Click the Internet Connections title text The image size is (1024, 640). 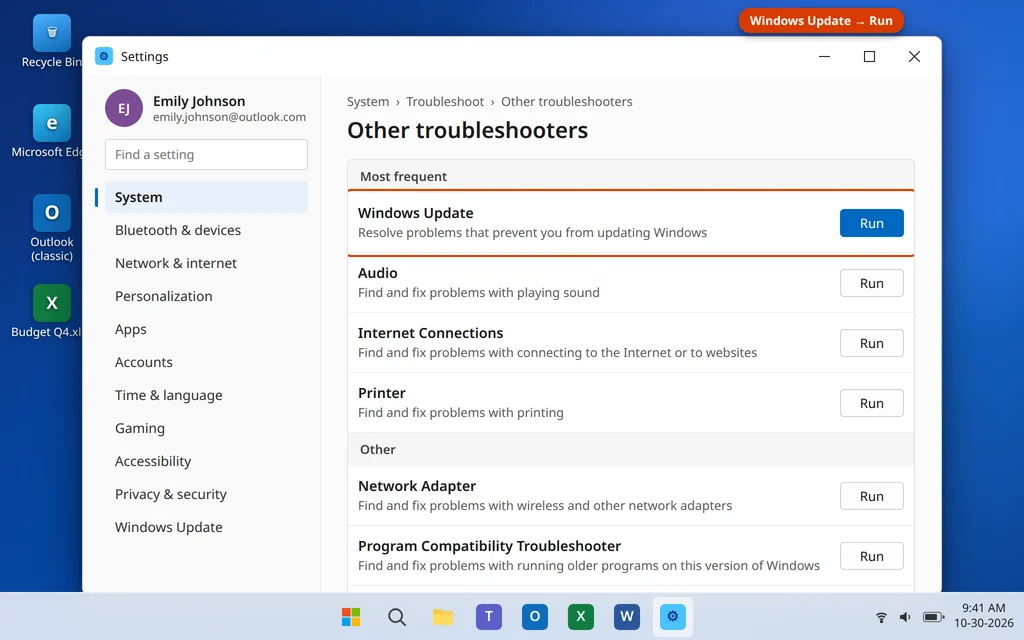[430, 333]
